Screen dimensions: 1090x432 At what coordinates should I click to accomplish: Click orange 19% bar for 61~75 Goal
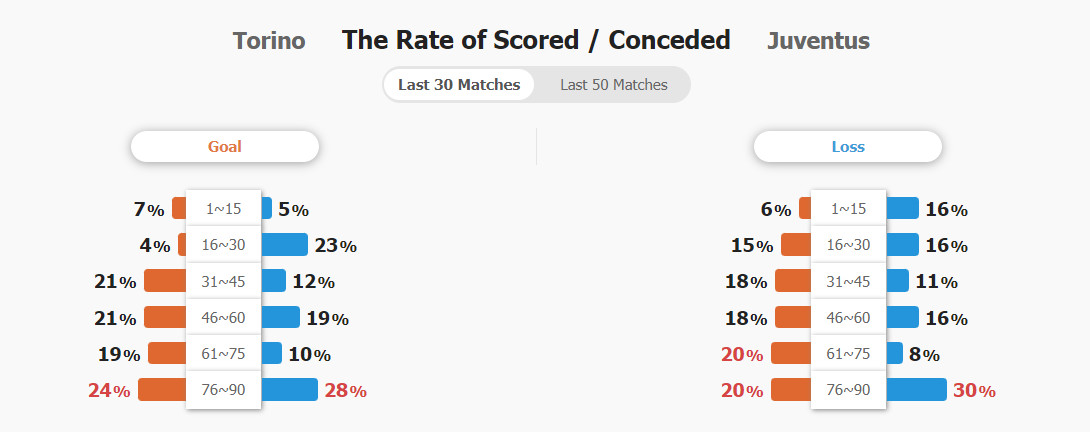[x=167, y=353]
